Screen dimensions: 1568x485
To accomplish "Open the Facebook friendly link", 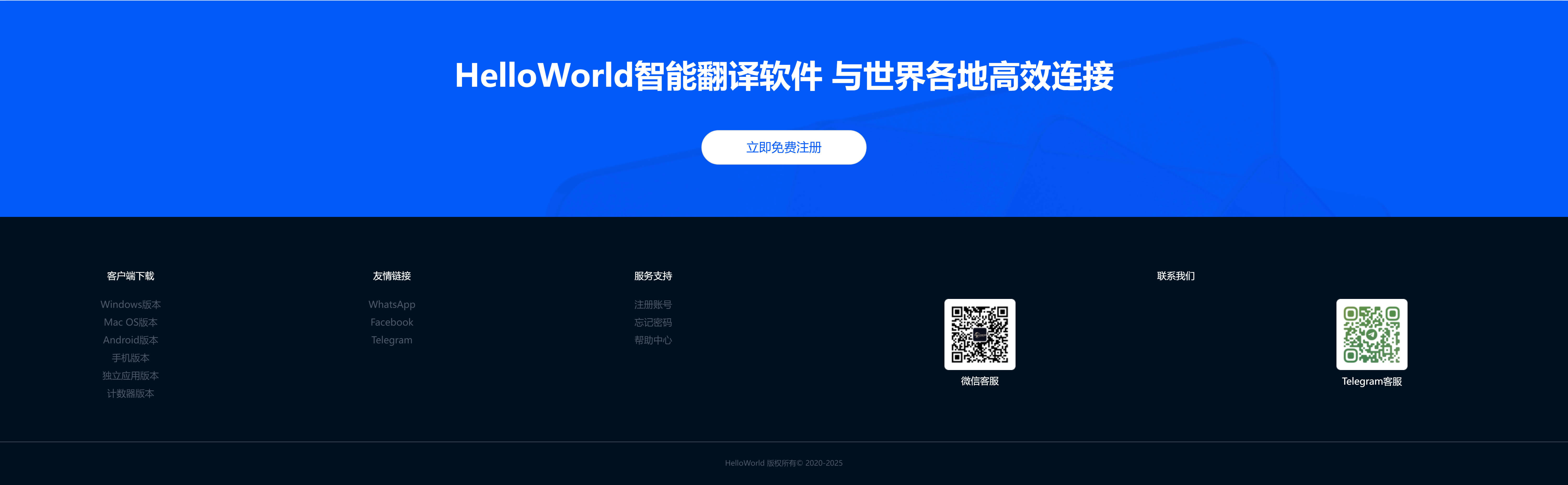I will point(391,322).
